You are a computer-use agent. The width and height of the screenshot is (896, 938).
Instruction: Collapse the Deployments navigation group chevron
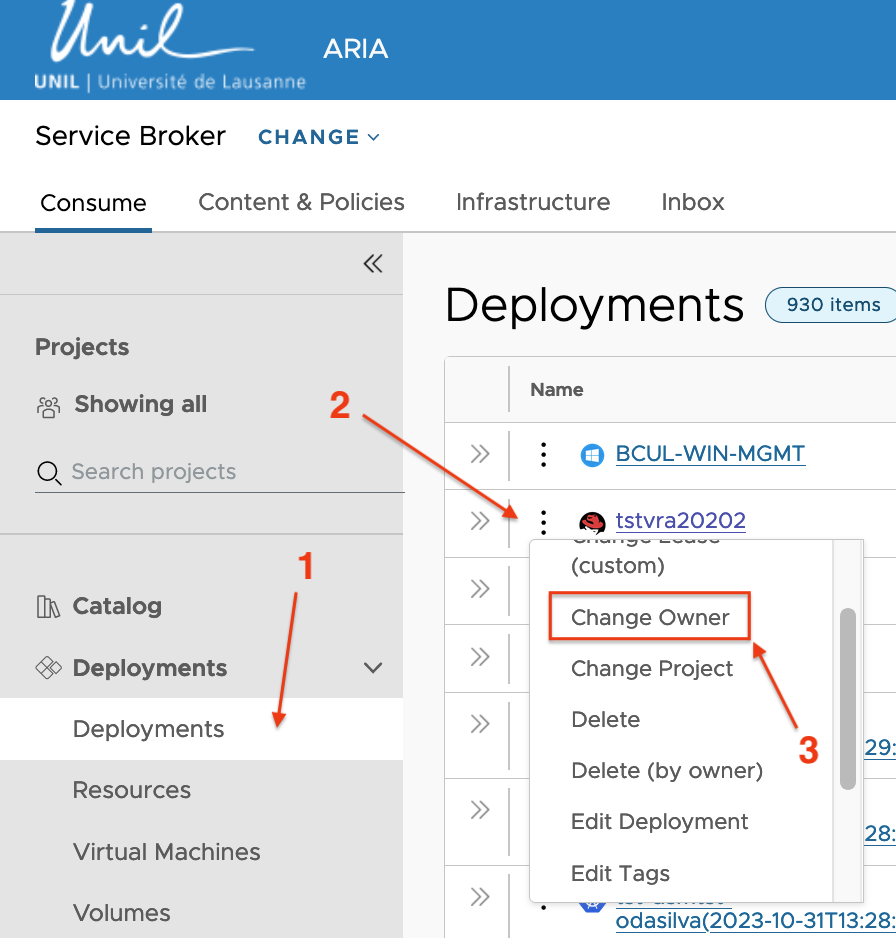coord(373,668)
